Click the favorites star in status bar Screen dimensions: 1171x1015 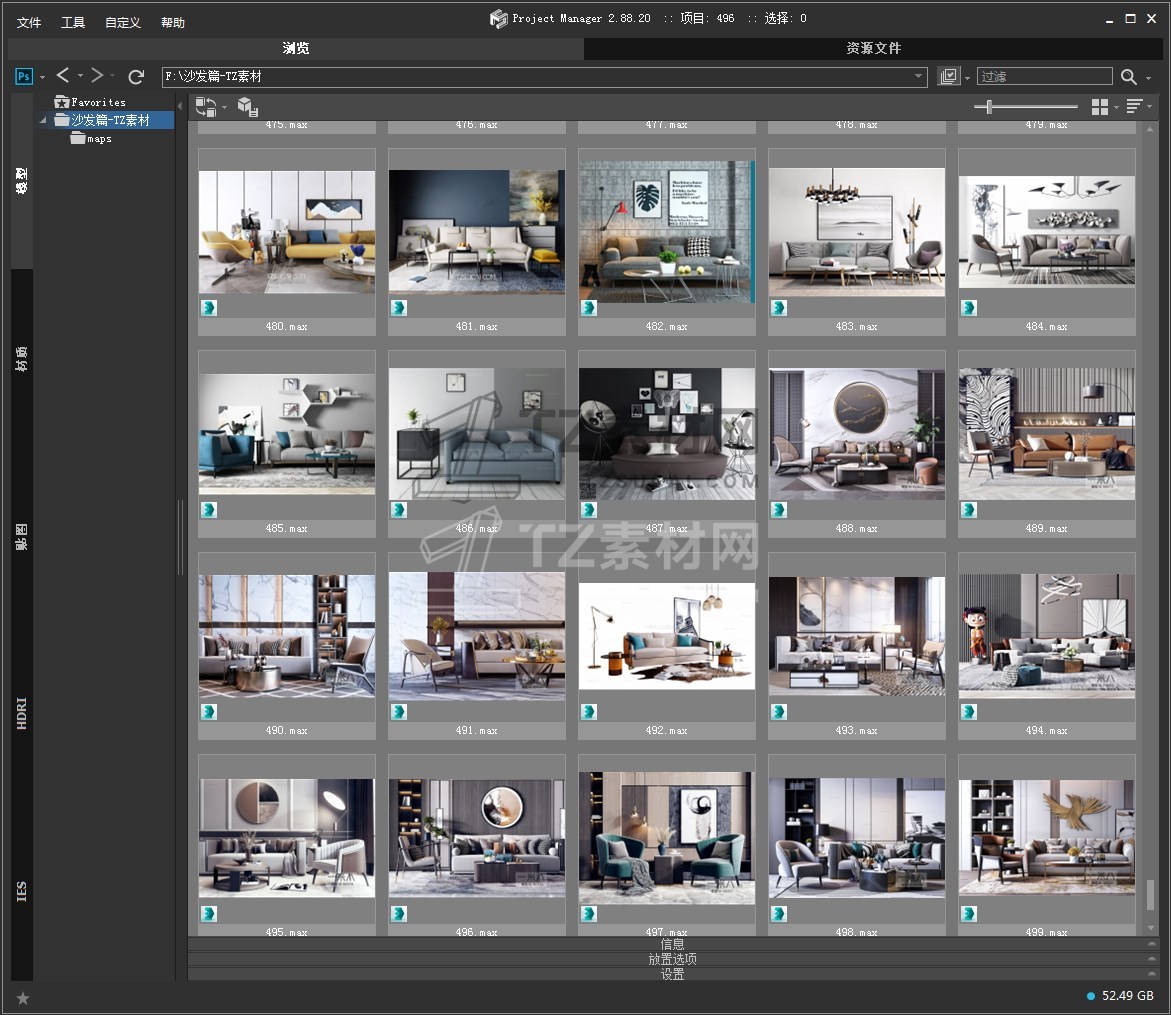click(23, 997)
